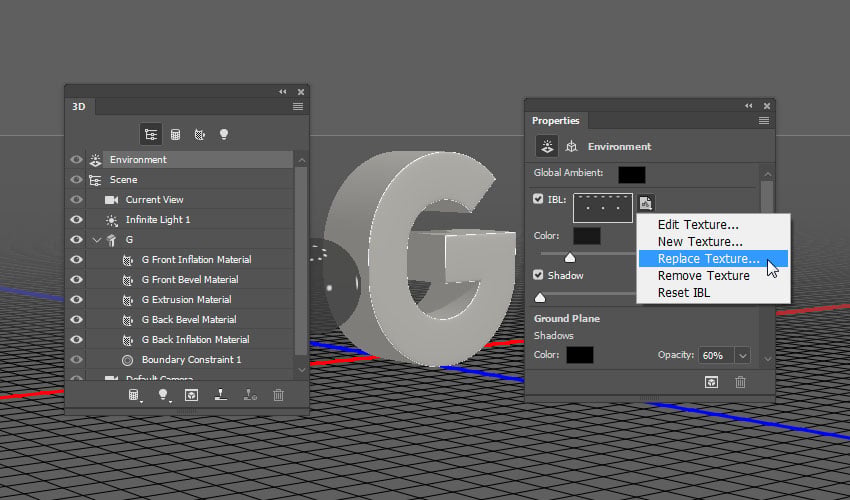850x500 pixels.
Task: Click the IBL intensity slider handle
Action: 570,258
